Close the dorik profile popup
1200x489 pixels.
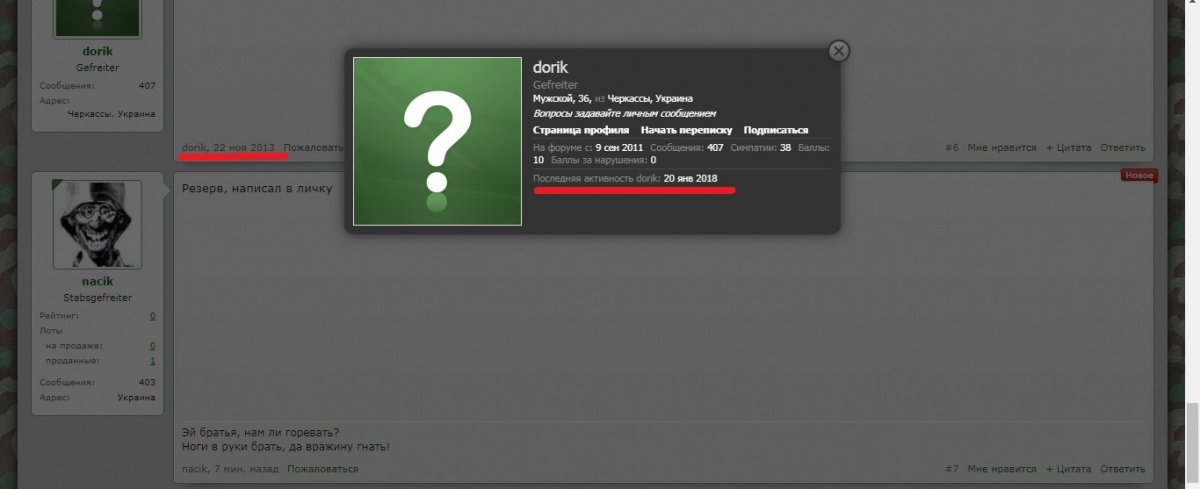click(x=839, y=50)
